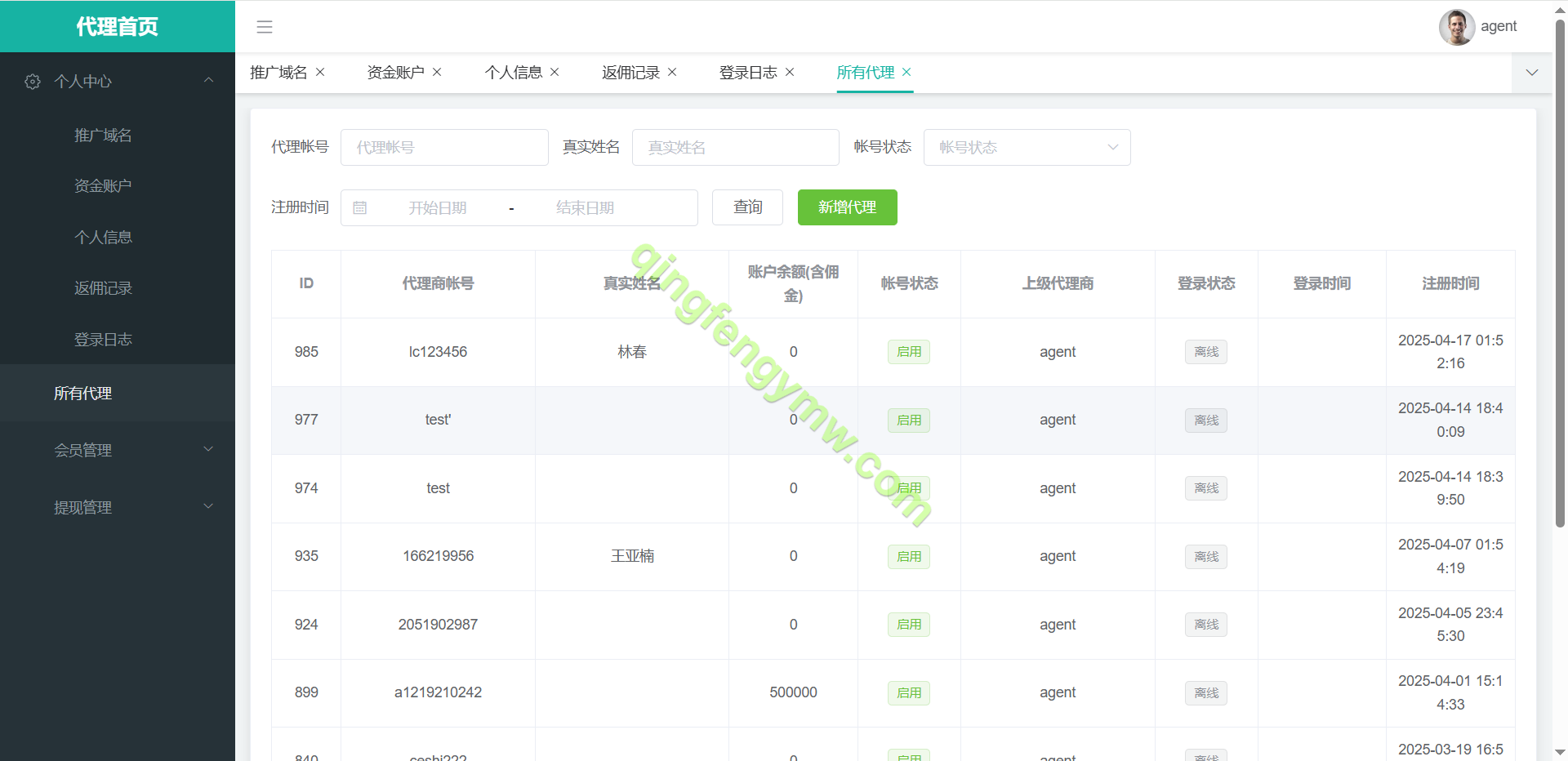Switch to the 个人信息 tab
This screenshot has height=761, width=1568.
[513, 73]
